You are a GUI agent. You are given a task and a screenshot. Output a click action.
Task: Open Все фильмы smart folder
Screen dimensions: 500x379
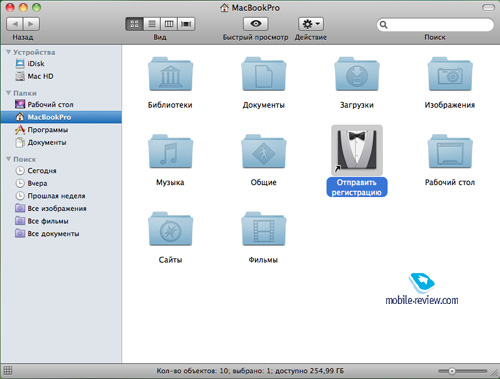click(x=61, y=221)
